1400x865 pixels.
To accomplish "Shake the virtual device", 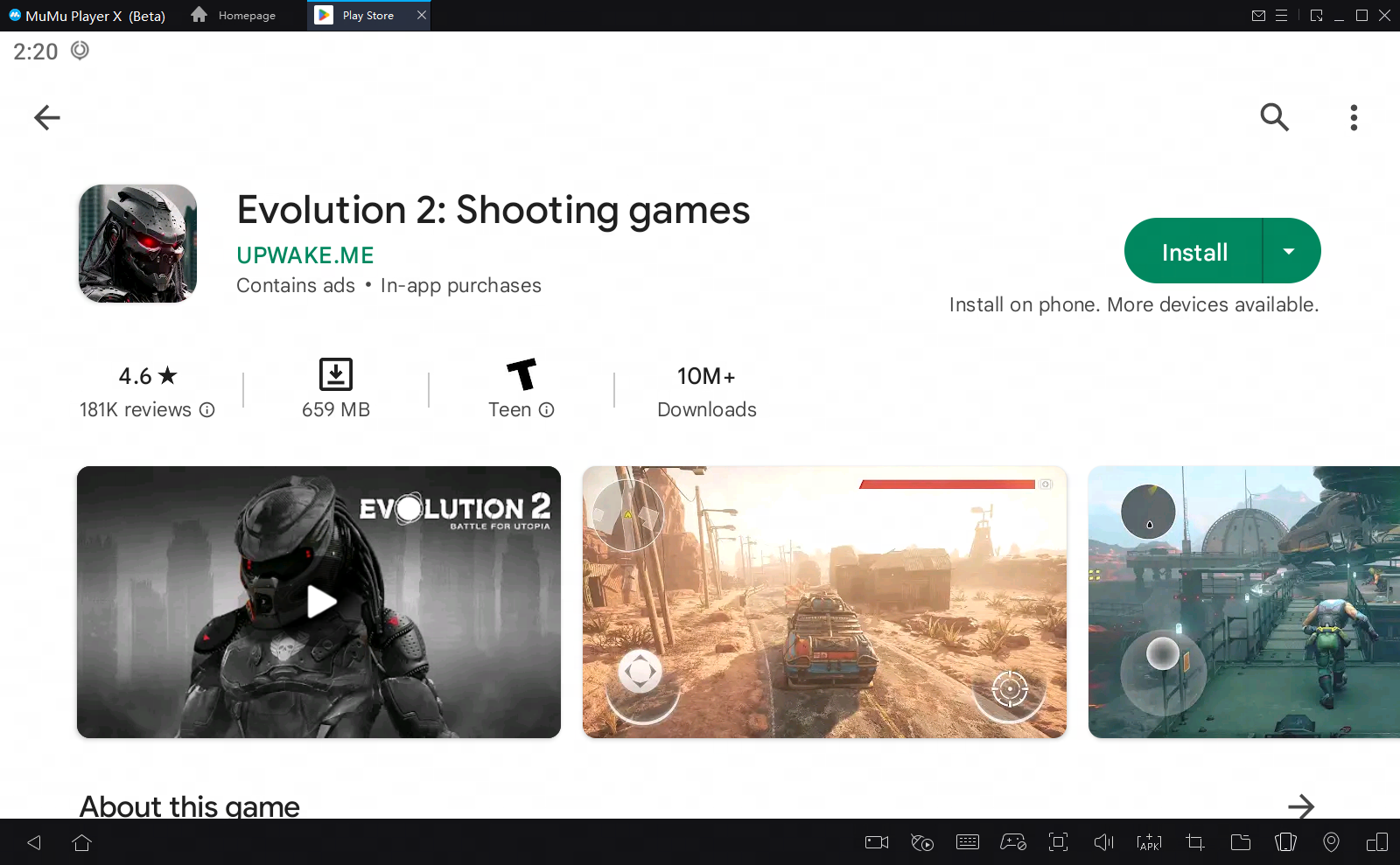I will pos(1285,842).
